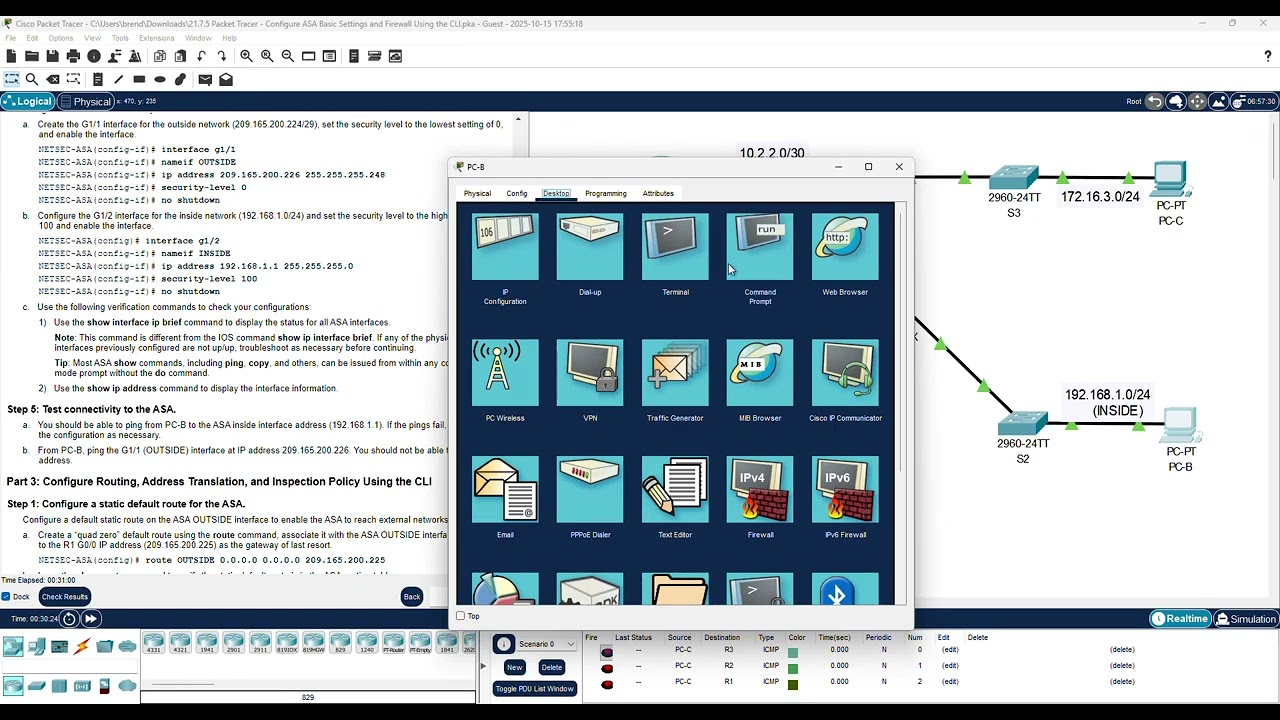Viewport: 1280px width, 720px height.
Task: Click PC-B on the topology
Action: pos(1181,425)
